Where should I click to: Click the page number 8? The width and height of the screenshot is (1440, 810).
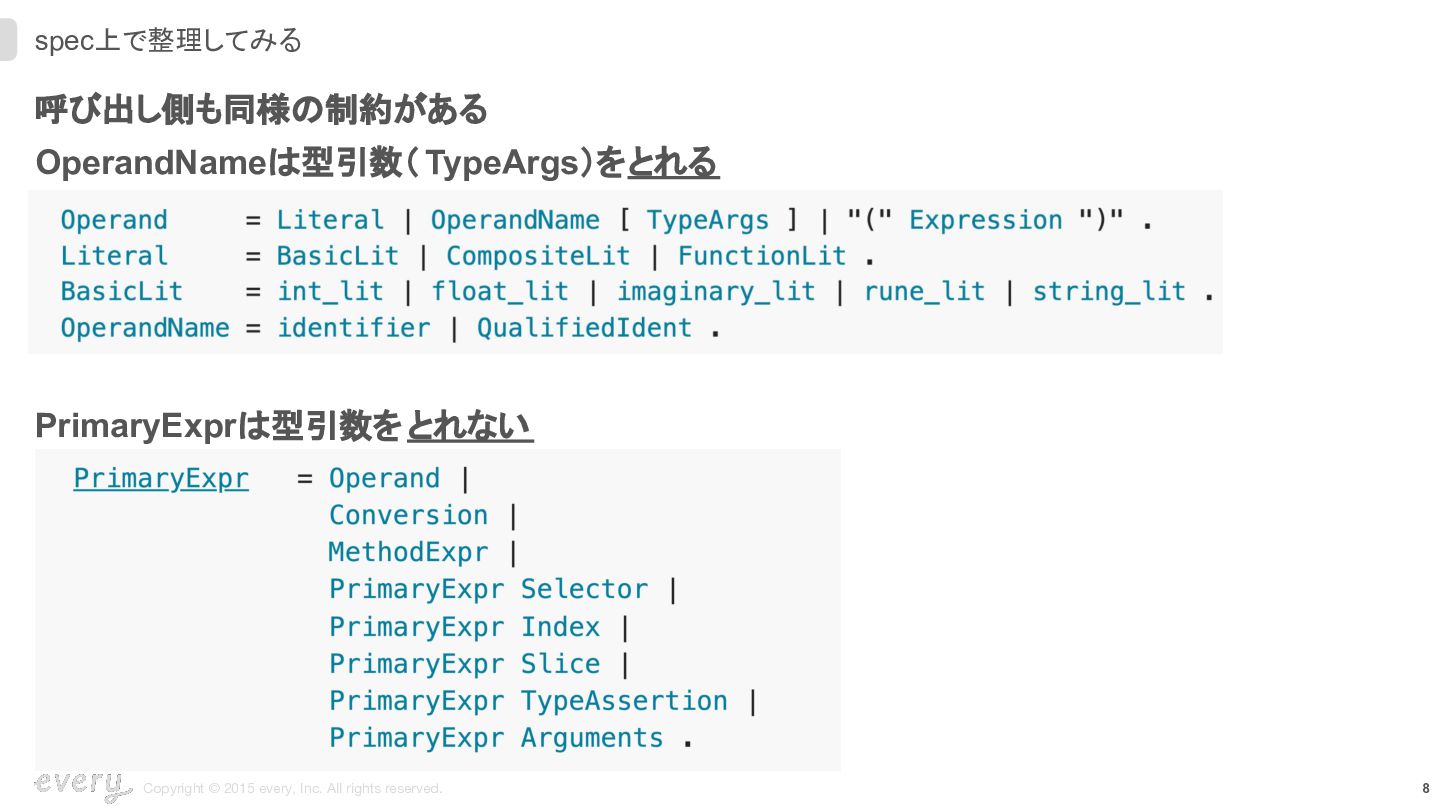click(x=1425, y=788)
